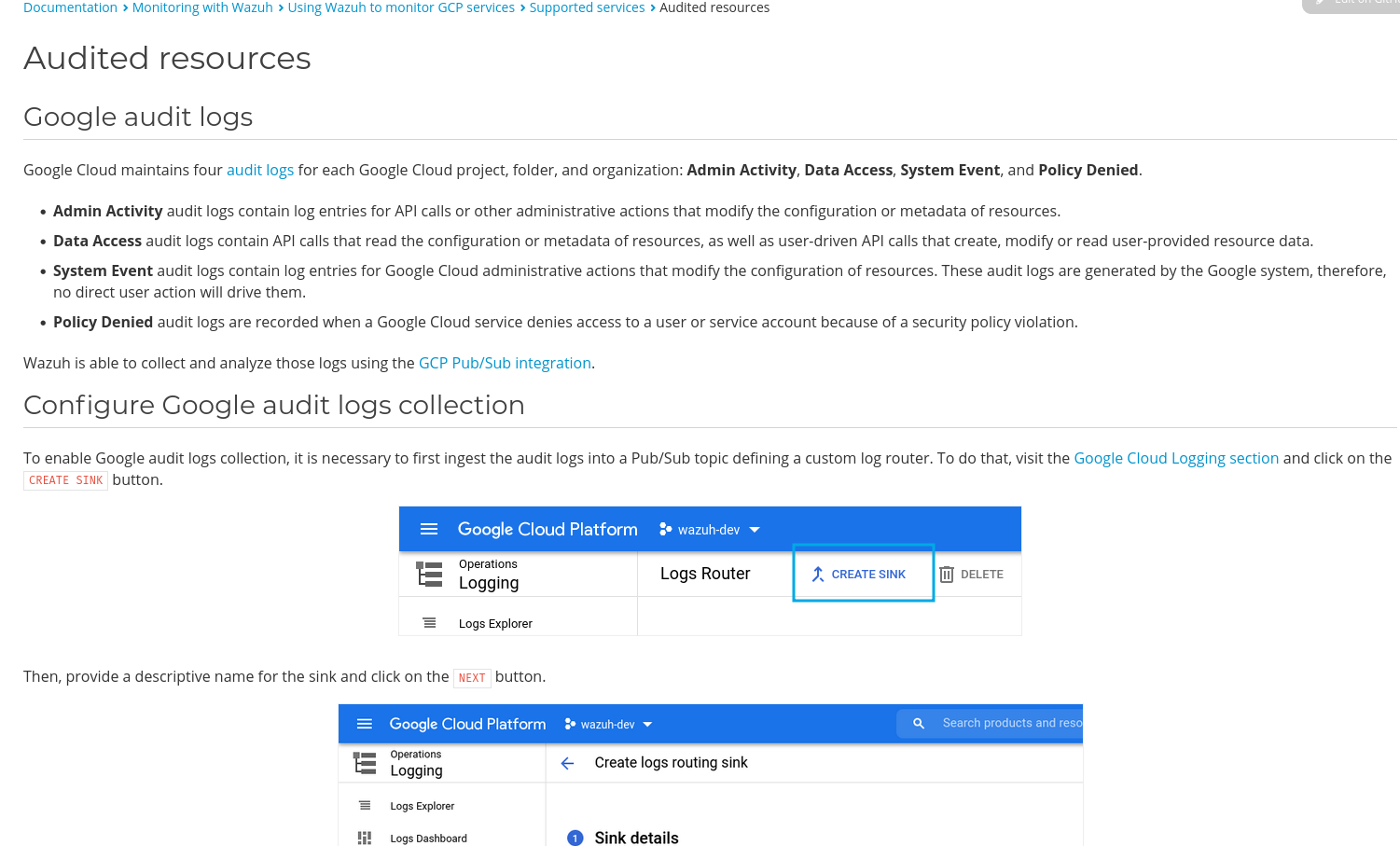The image size is (1400, 846).
Task: Open the Monitoring with Wazuh breadcrumb
Action: (x=202, y=7)
